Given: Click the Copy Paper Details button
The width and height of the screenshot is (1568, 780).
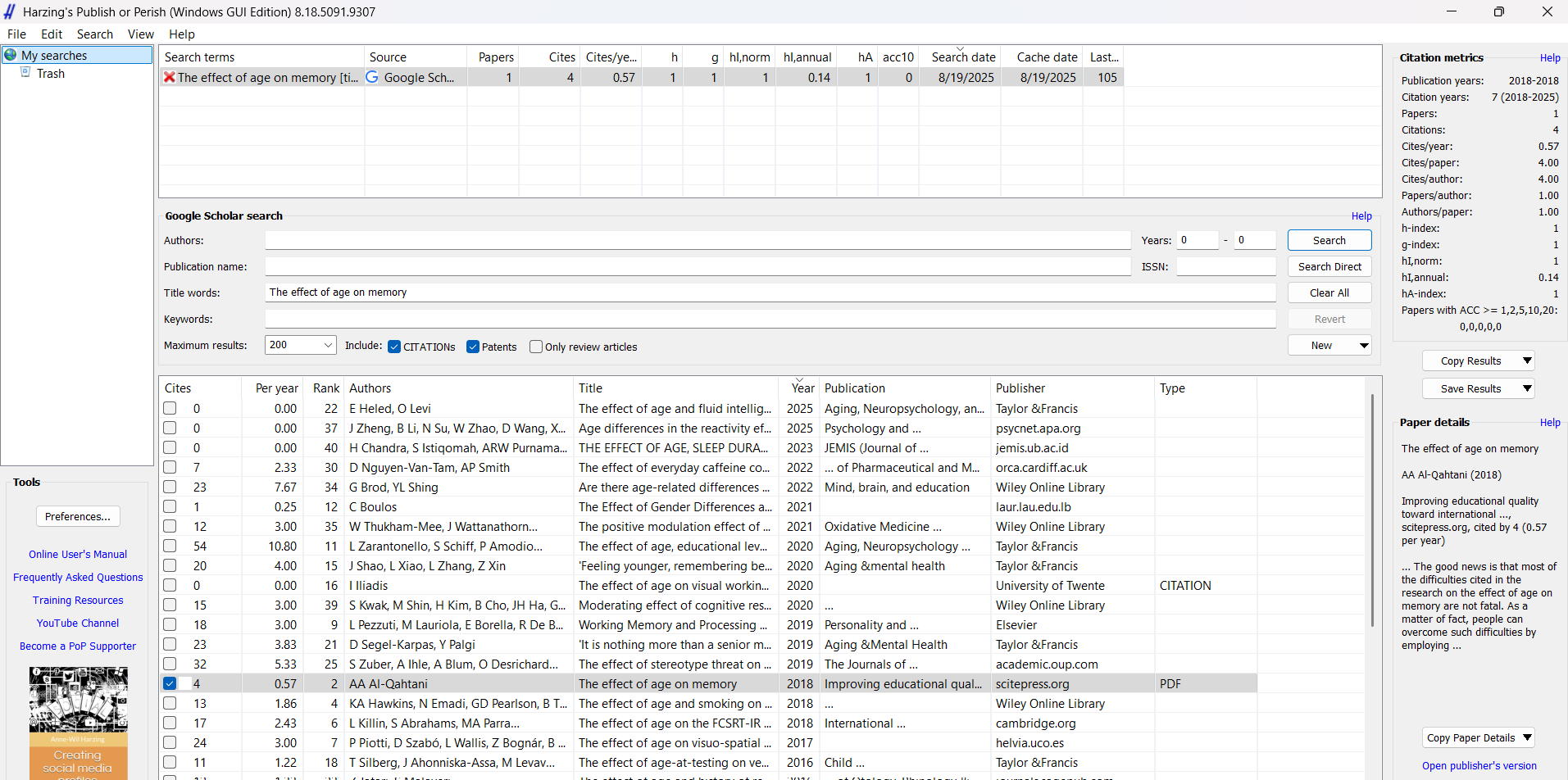Looking at the screenshot, I should point(1470,737).
